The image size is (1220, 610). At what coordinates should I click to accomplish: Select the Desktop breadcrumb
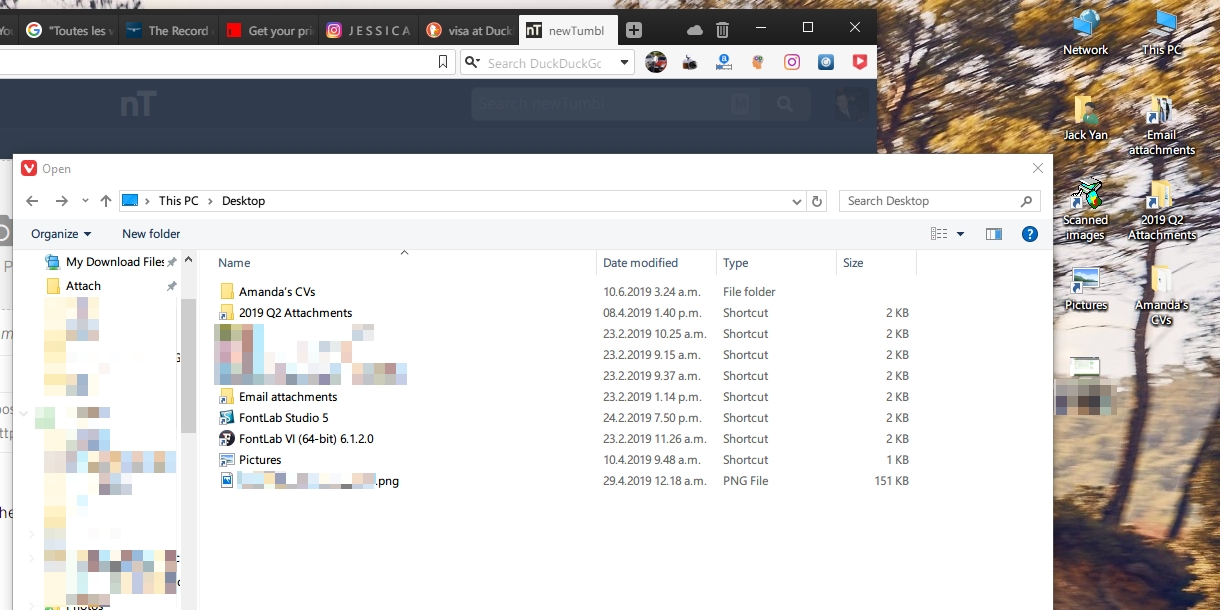243,201
